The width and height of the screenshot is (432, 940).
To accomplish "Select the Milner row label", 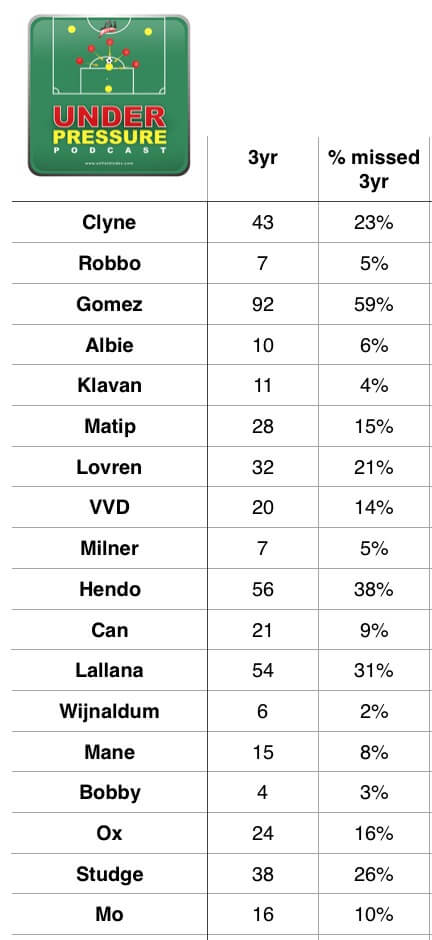I will point(109,549).
